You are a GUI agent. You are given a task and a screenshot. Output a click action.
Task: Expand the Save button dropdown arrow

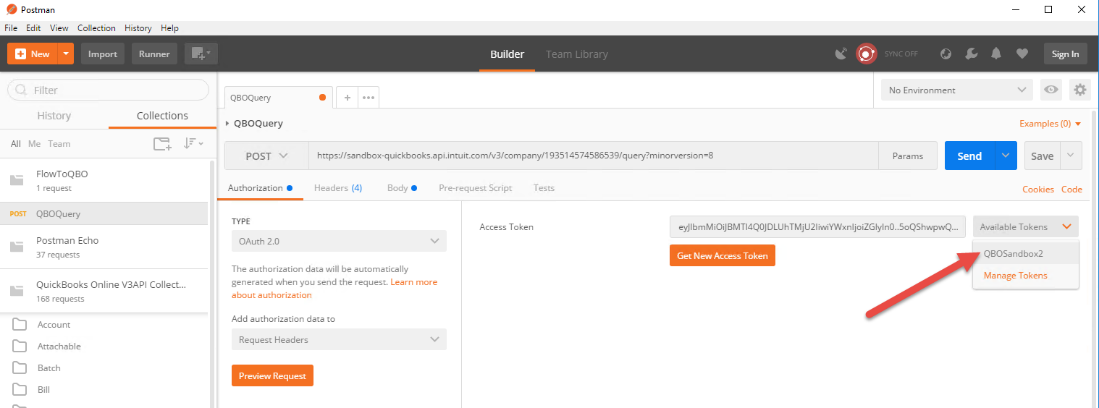point(1071,156)
